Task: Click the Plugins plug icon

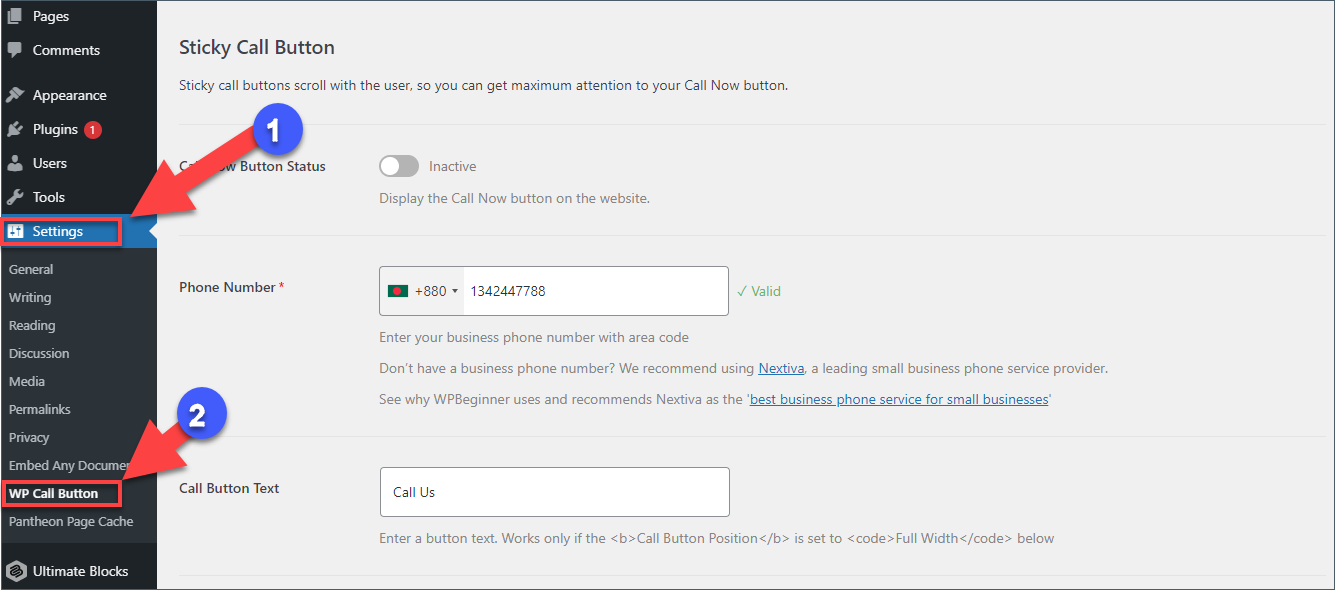Action: coord(15,129)
